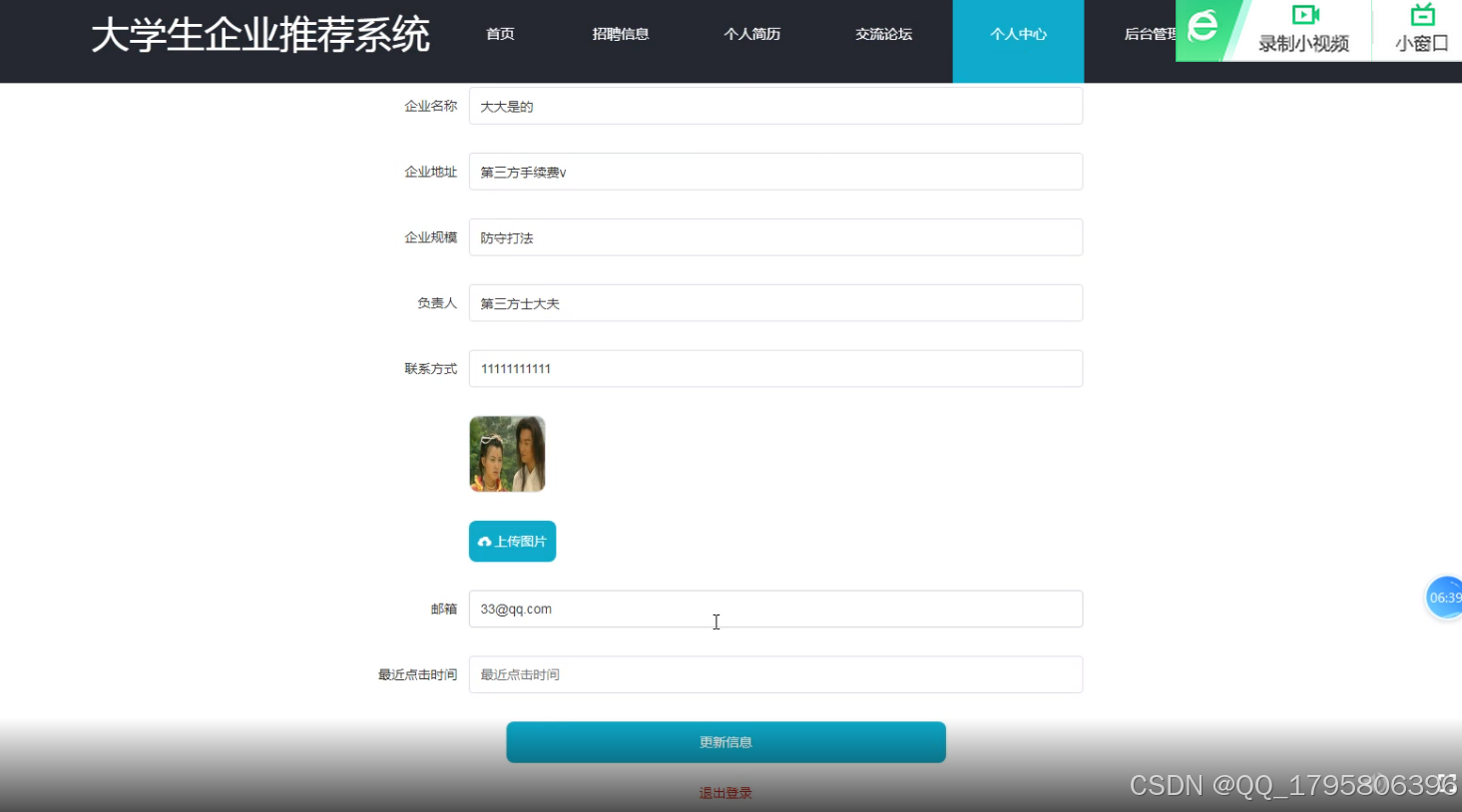This screenshot has width=1462, height=812.
Task: Select the highlighted 个人中心 tab
Action: pyautogui.click(x=1017, y=33)
